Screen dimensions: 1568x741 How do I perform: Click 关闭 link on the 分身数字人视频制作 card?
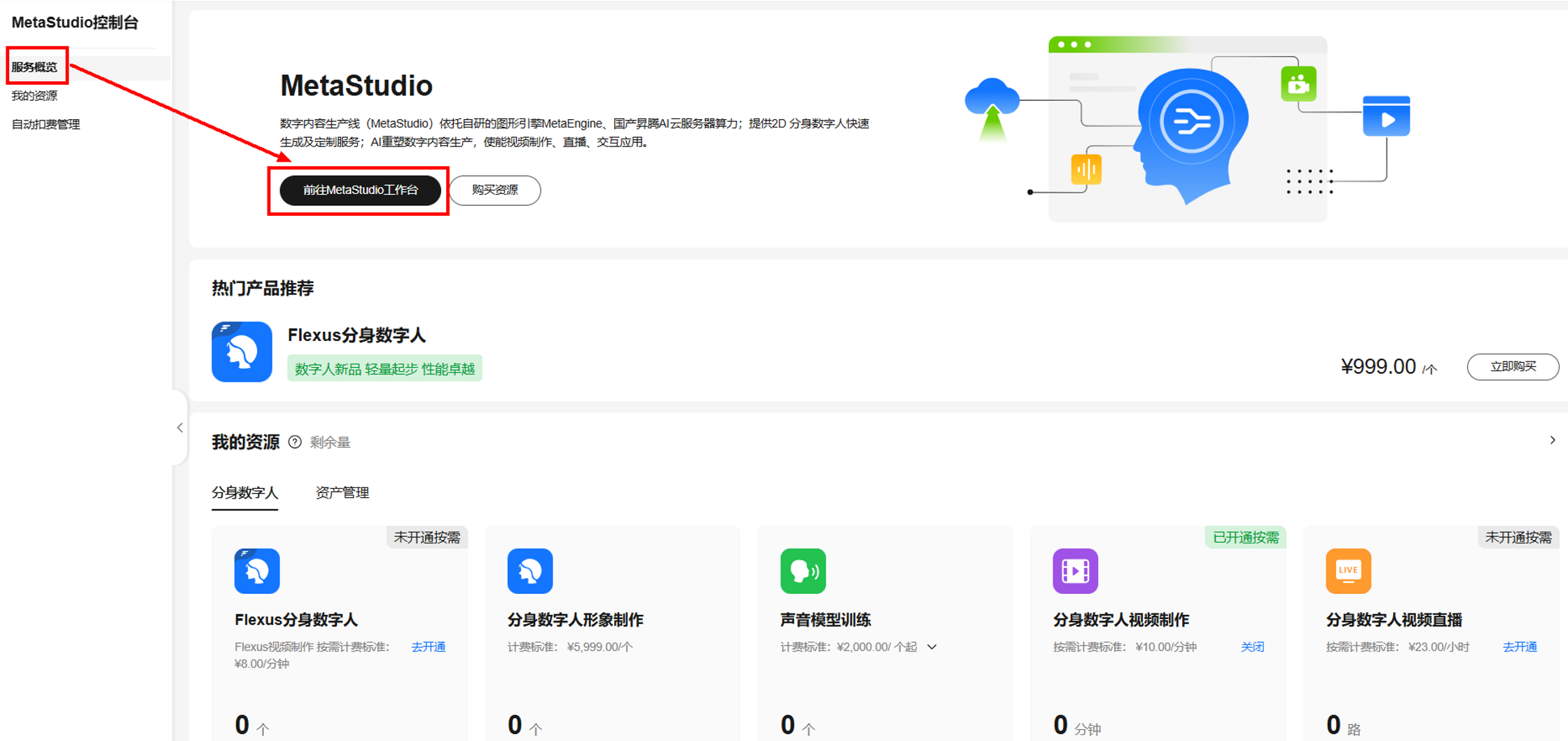coord(1252,647)
